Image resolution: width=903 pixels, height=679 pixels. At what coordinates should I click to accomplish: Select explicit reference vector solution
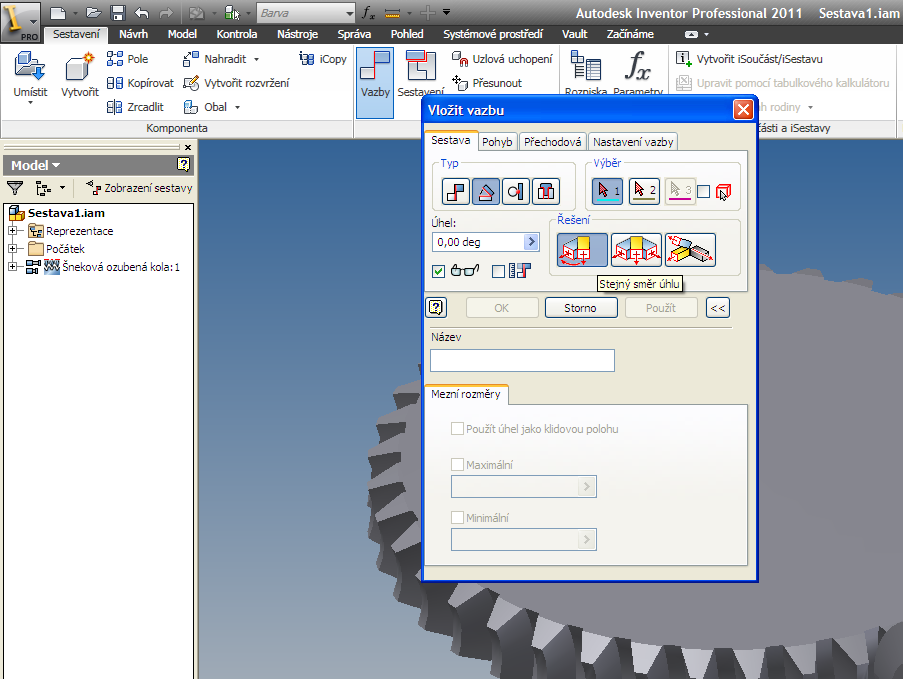point(690,250)
